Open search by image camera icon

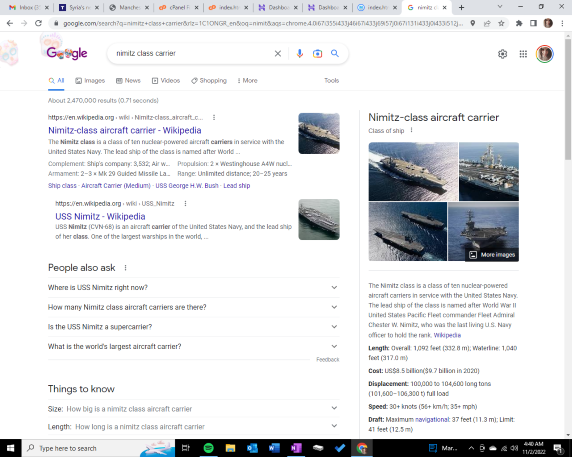[x=317, y=54]
